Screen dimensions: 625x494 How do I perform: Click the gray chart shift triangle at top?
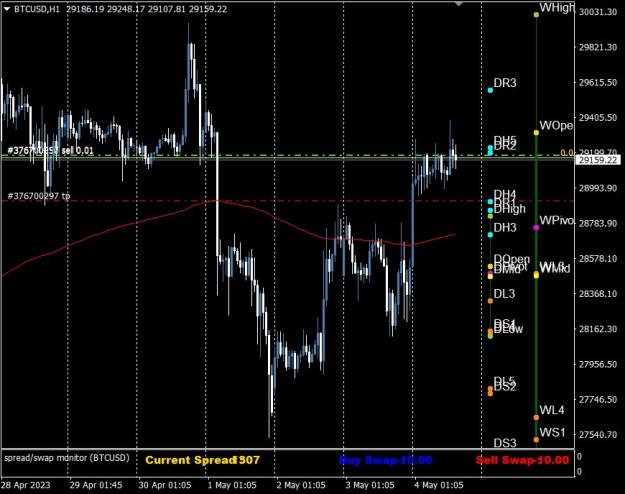pos(459,4)
